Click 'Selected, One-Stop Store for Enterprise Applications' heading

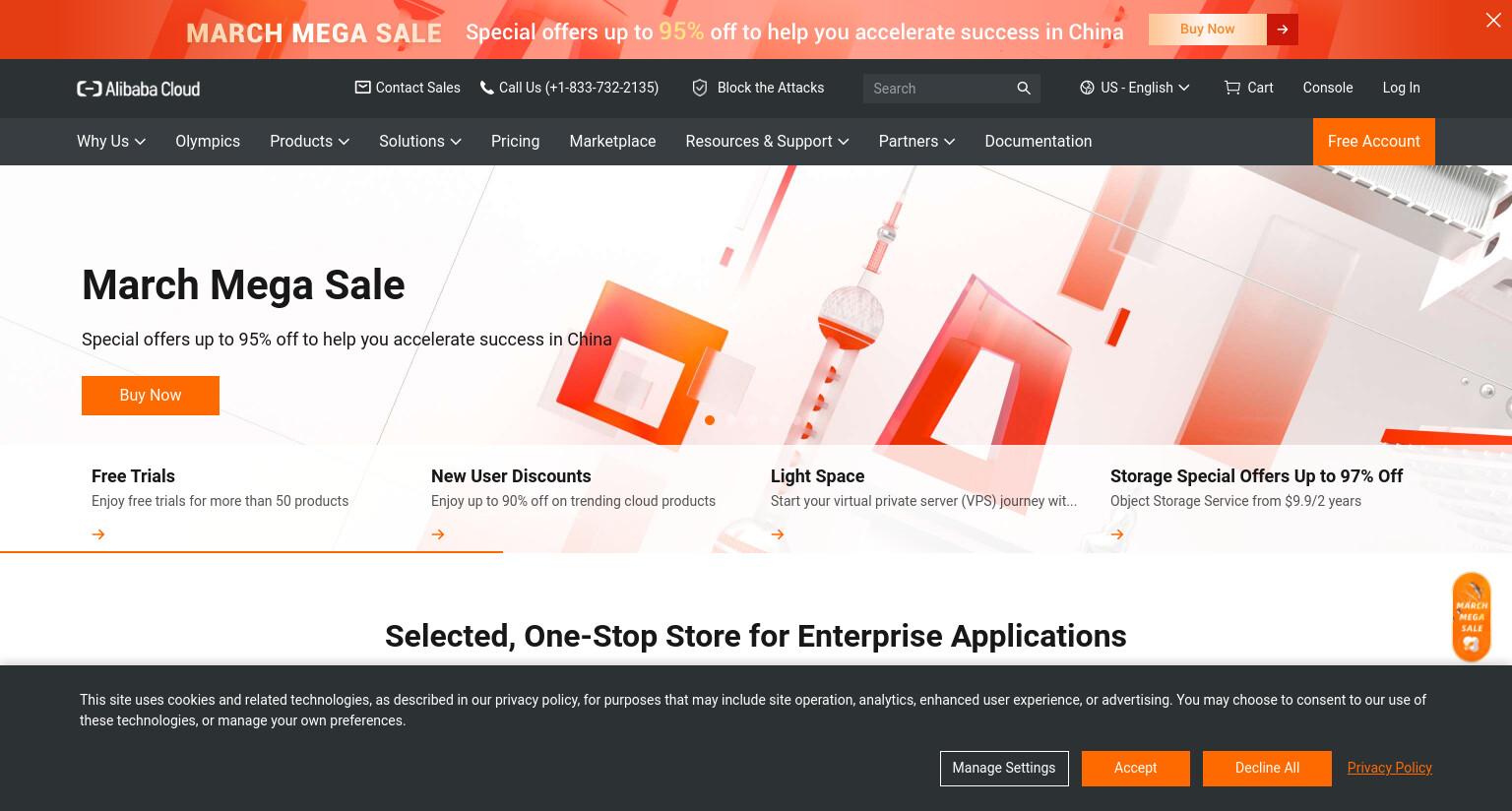point(756,637)
